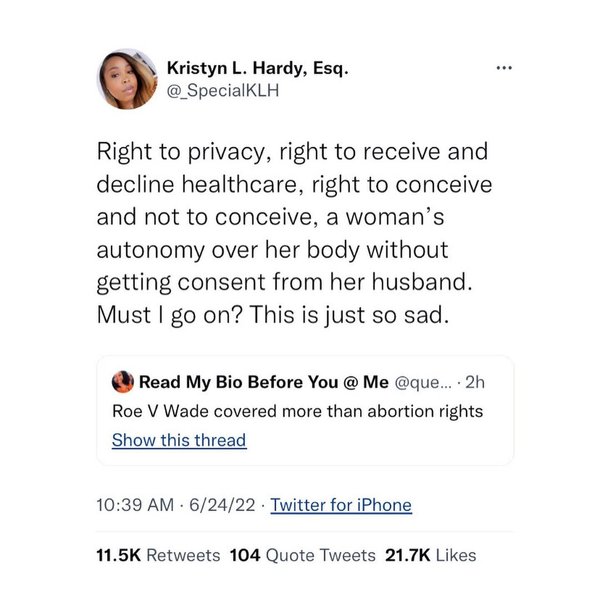Open the 'Show this thread' link
Image resolution: width=600 pixels, height=600 pixels.
click(179, 440)
